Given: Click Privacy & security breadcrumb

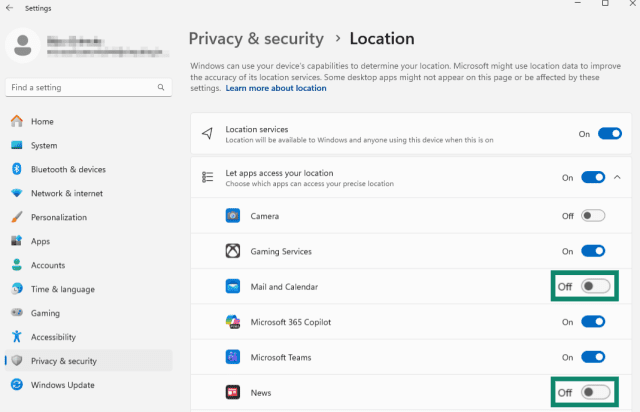Looking at the screenshot, I should point(256,39).
